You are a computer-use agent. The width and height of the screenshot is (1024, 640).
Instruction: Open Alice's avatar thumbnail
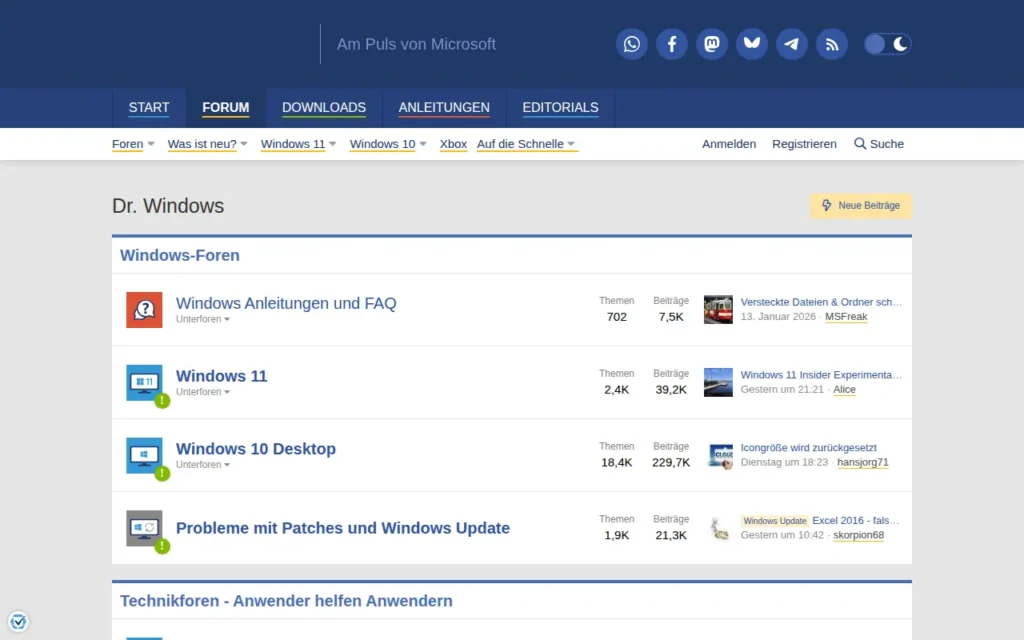(718, 383)
